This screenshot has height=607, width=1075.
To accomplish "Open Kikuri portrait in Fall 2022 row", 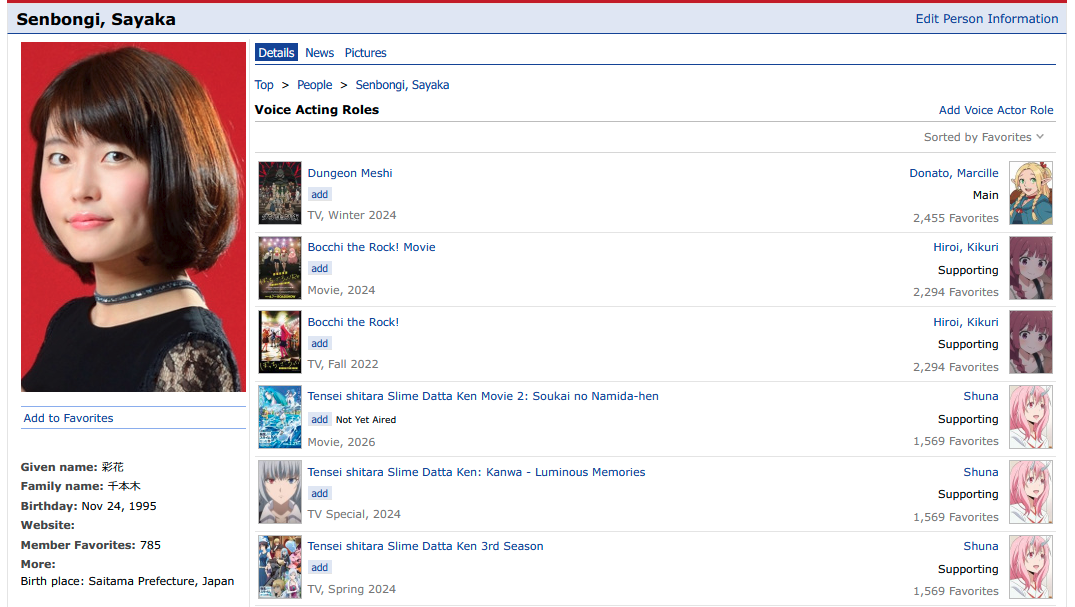I will point(1030,342).
